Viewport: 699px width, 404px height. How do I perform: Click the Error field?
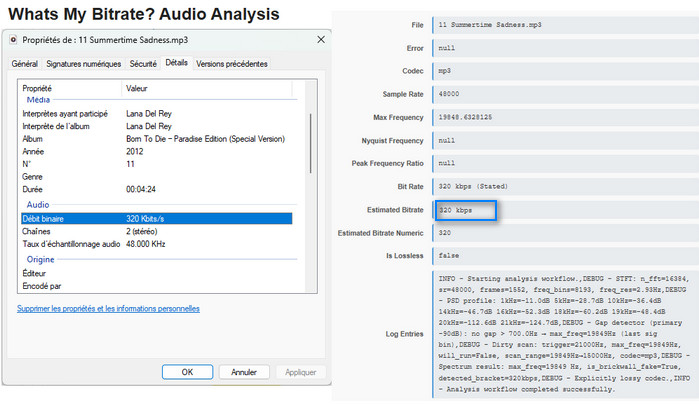[x=565, y=48]
